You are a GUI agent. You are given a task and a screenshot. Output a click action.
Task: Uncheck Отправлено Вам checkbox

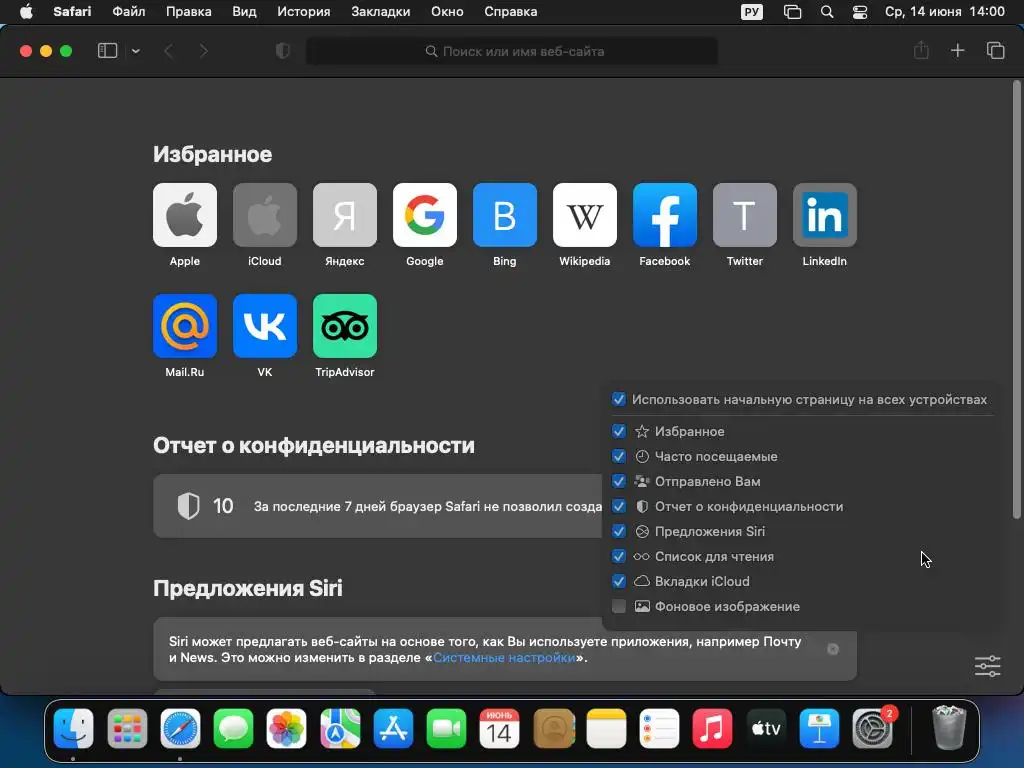tap(618, 481)
